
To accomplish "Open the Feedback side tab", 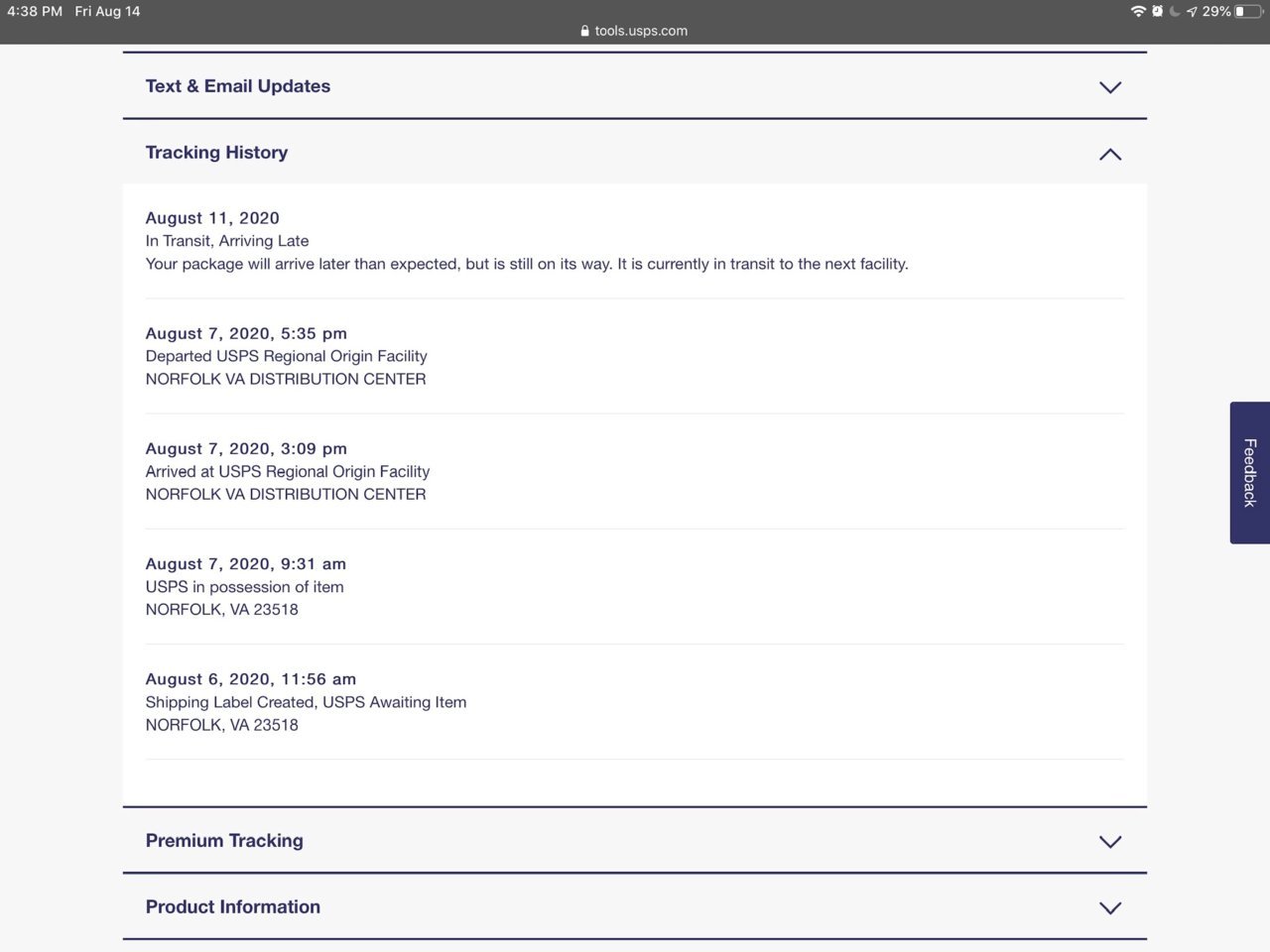I will pyautogui.click(x=1250, y=472).
